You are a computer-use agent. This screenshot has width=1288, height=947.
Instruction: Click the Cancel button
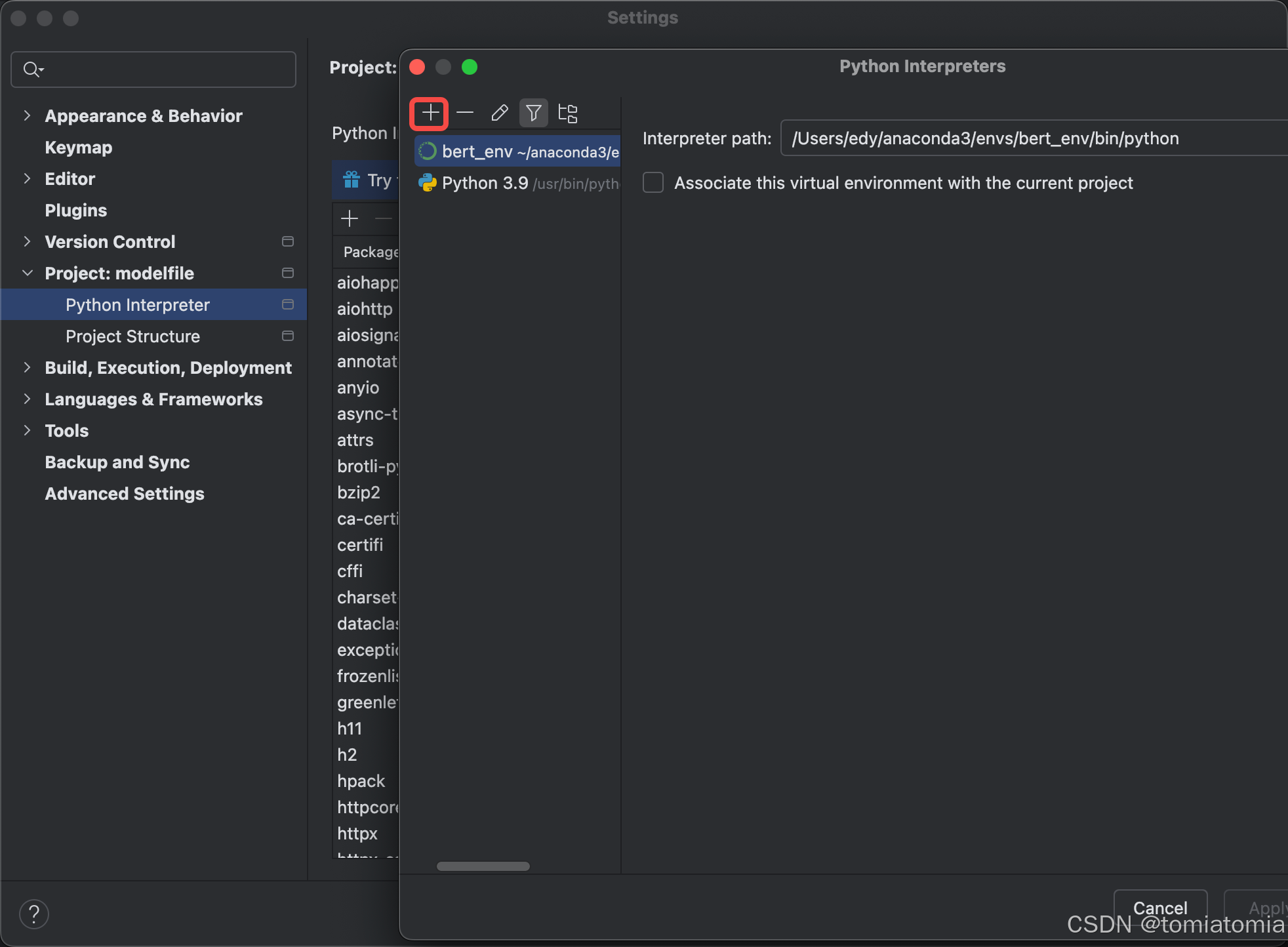(1159, 907)
